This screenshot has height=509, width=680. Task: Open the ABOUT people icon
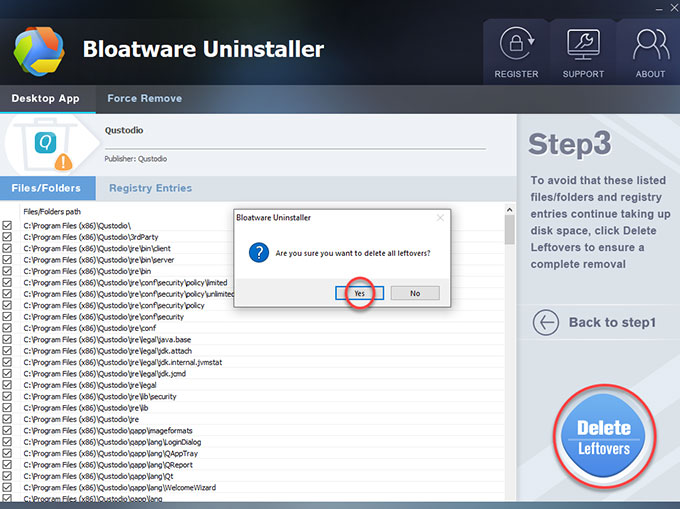(651, 44)
